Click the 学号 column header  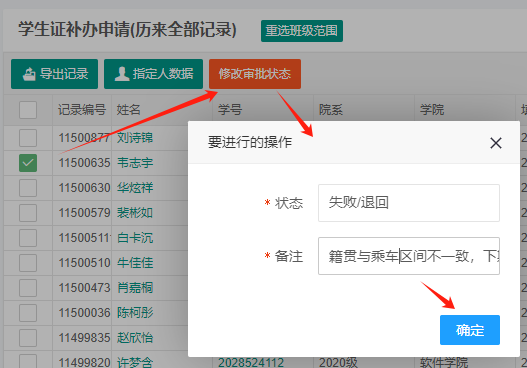point(230,110)
